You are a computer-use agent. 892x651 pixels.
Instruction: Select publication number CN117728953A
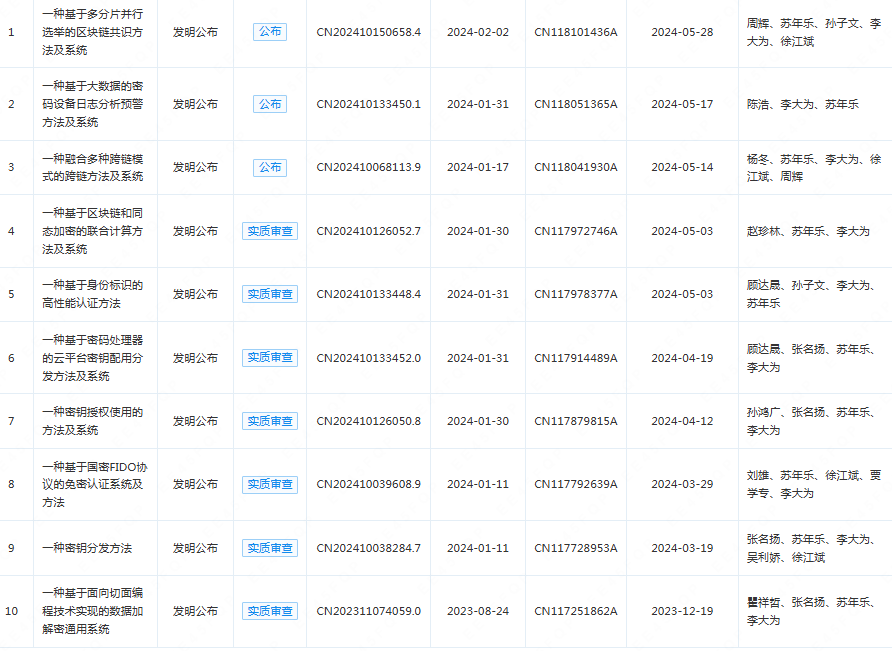(576, 548)
